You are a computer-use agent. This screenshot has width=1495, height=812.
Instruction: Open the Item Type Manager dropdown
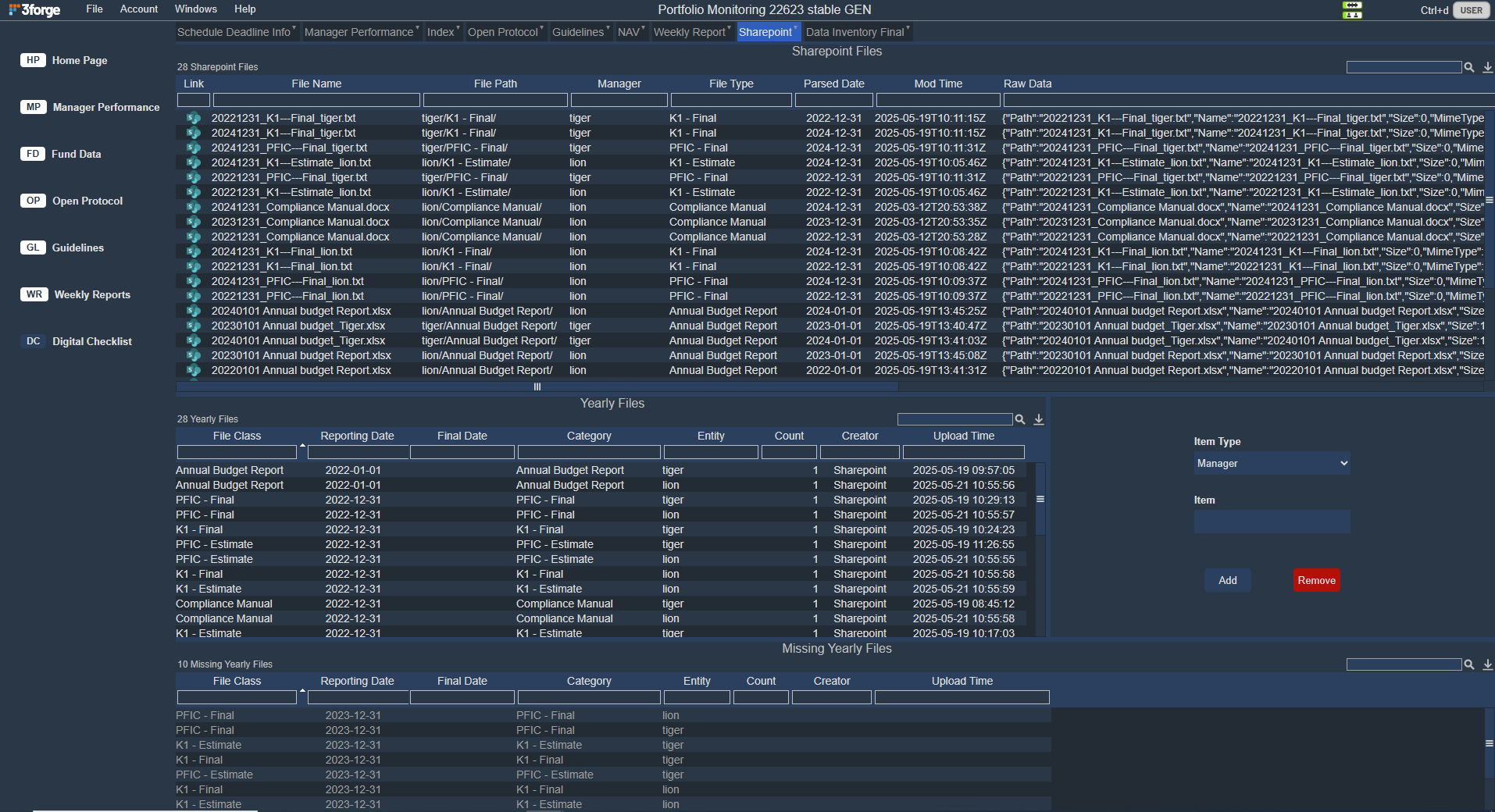(x=1272, y=463)
